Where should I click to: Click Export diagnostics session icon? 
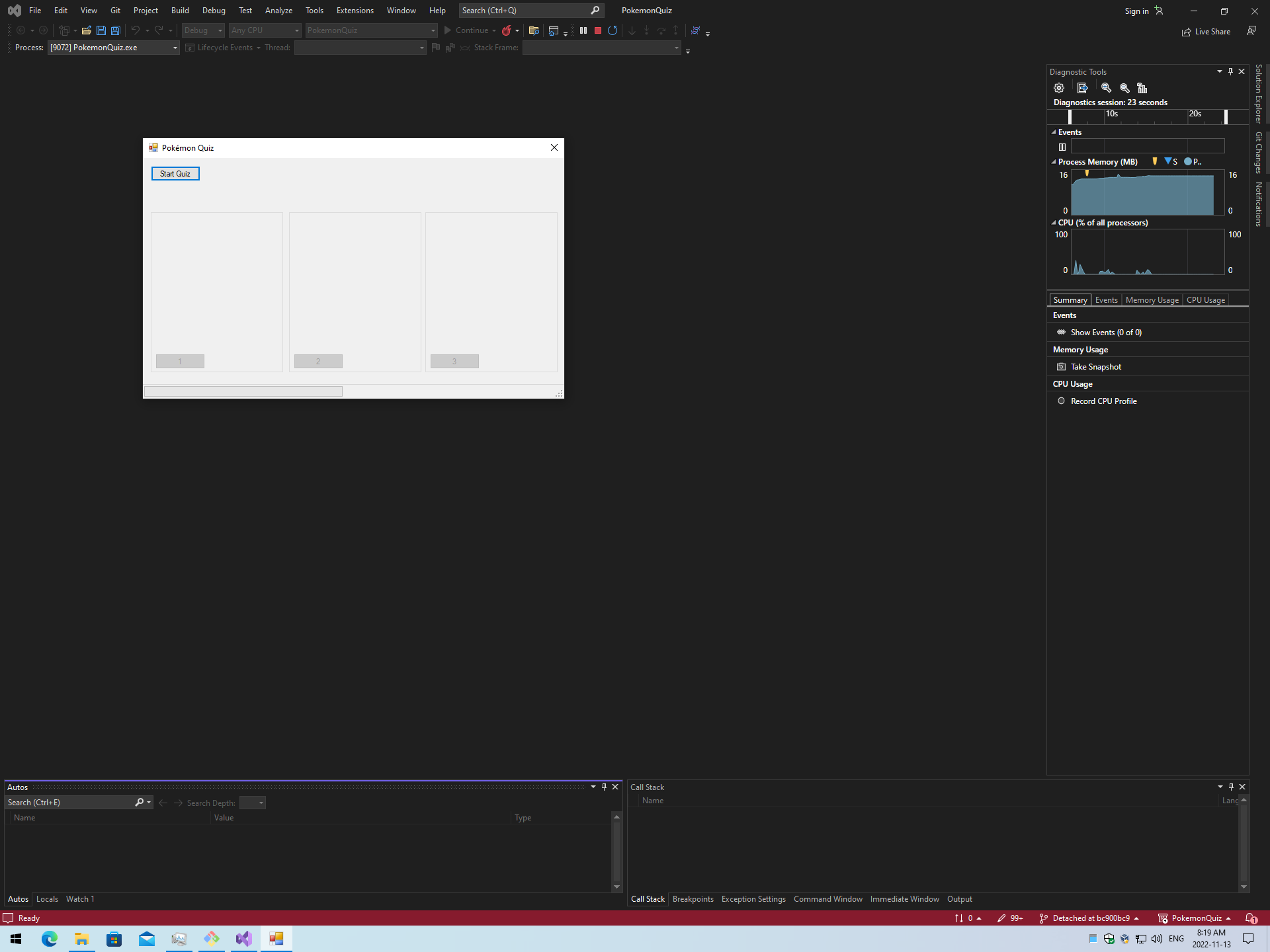point(1082,88)
